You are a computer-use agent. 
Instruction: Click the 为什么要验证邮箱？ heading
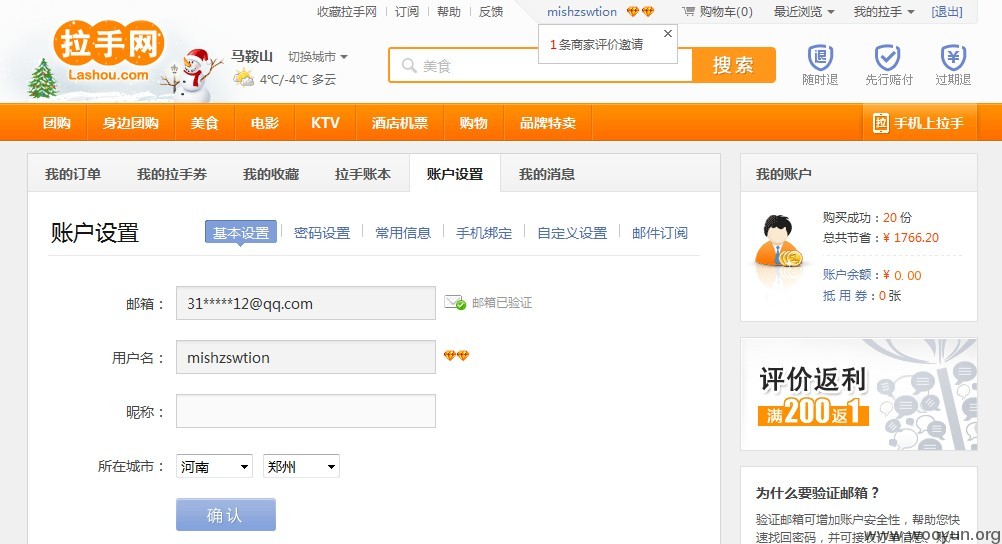(x=818, y=493)
